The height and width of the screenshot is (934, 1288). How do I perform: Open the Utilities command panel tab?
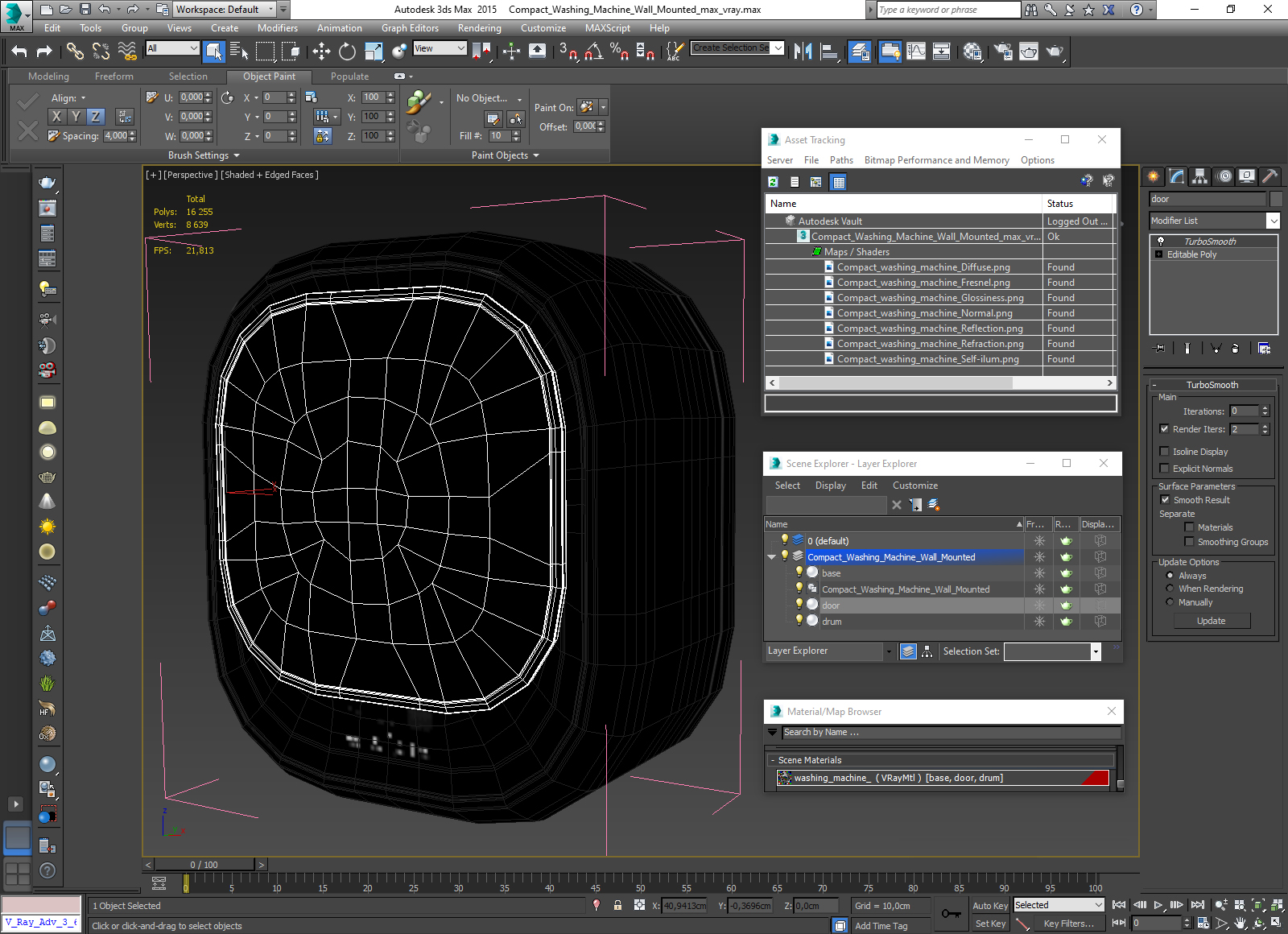[x=1269, y=176]
